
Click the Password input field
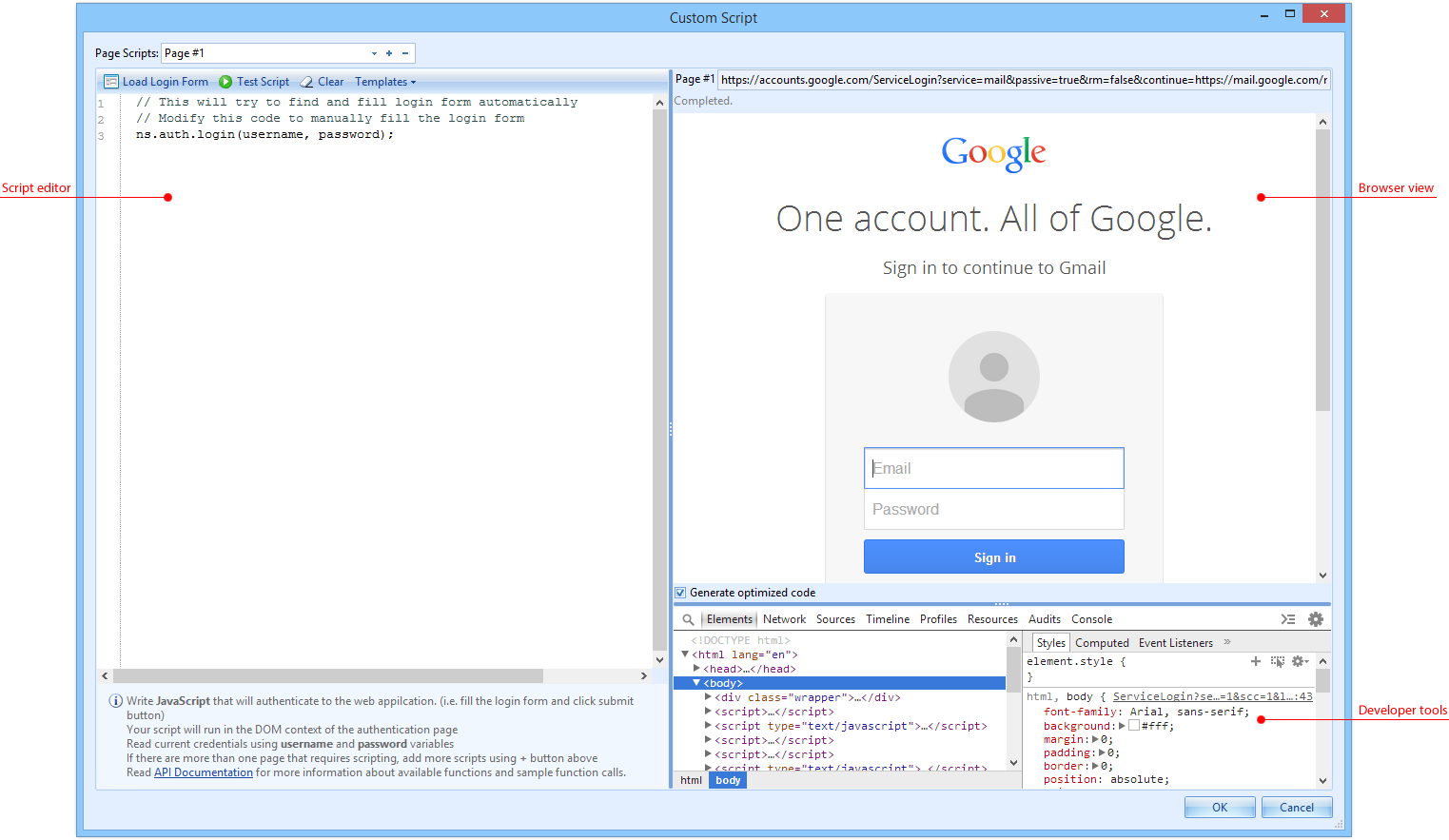(x=994, y=509)
